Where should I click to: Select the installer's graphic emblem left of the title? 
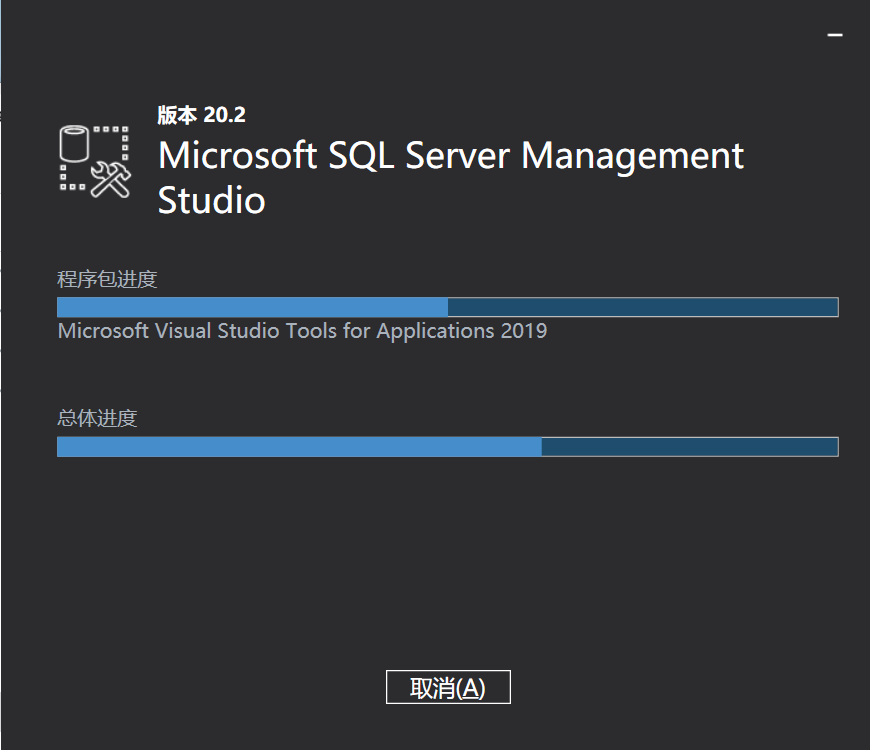[95, 160]
